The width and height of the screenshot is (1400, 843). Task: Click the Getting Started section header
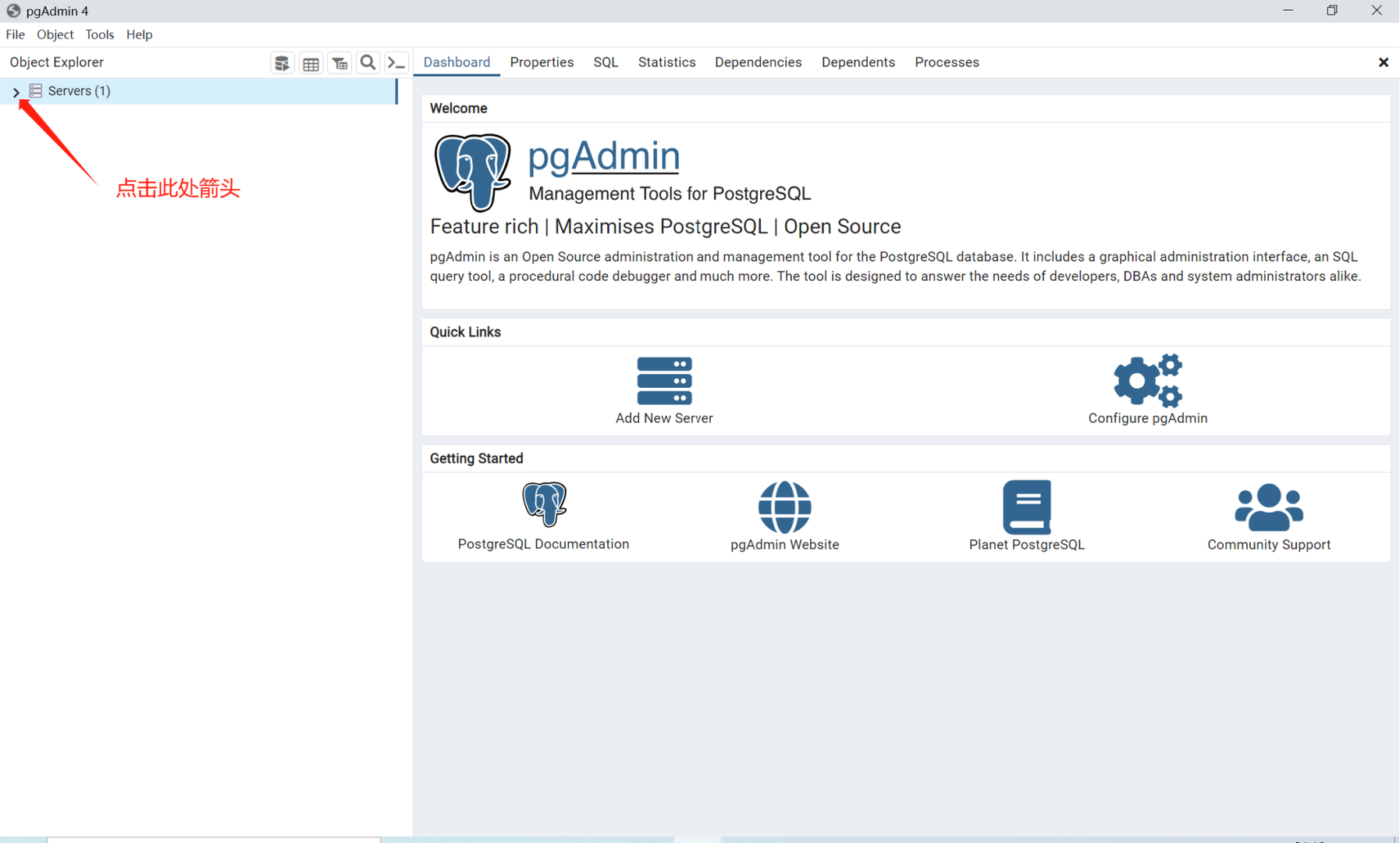click(x=476, y=459)
